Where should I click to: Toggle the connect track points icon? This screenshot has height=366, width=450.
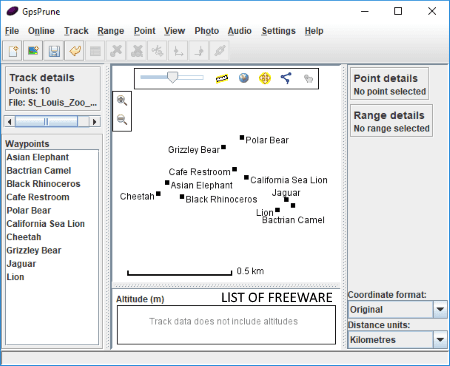click(x=286, y=78)
